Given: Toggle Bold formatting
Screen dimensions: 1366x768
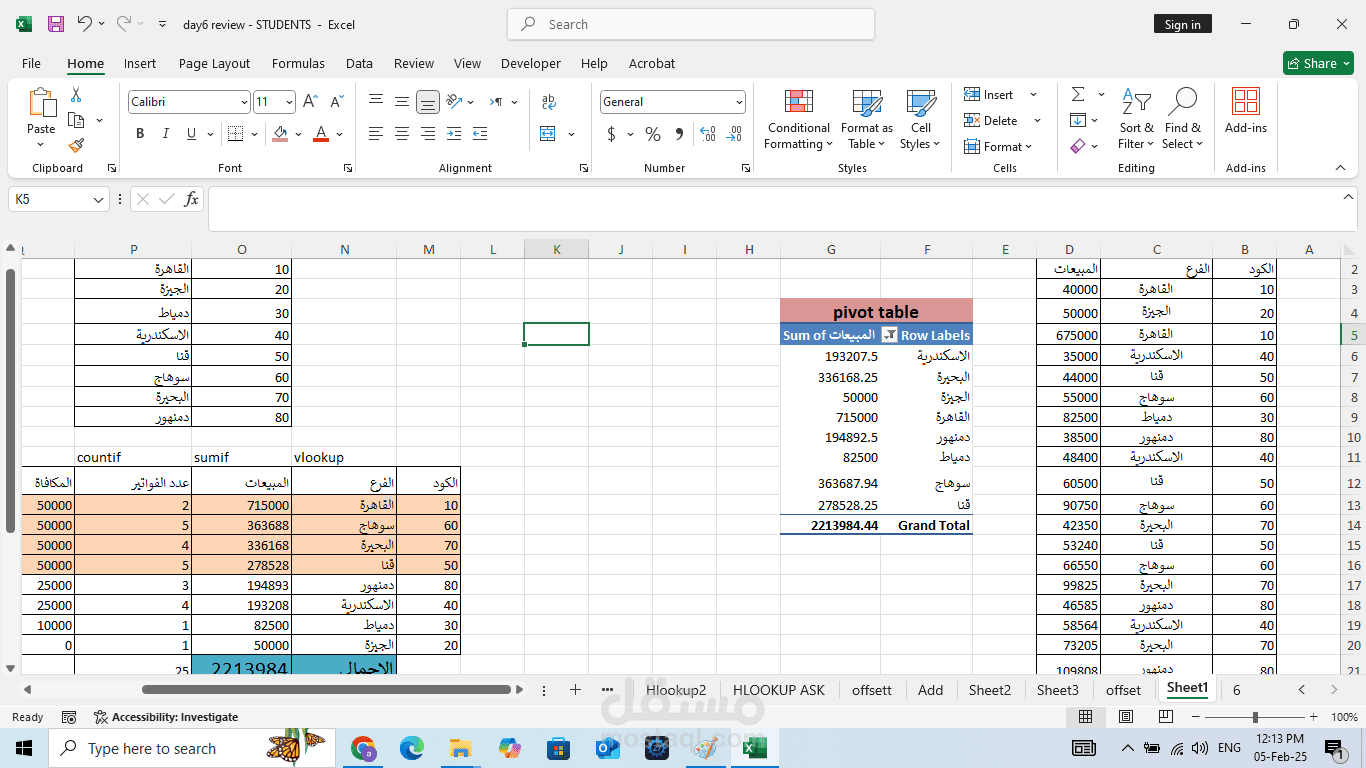Looking at the screenshot, I should point(140,134).
